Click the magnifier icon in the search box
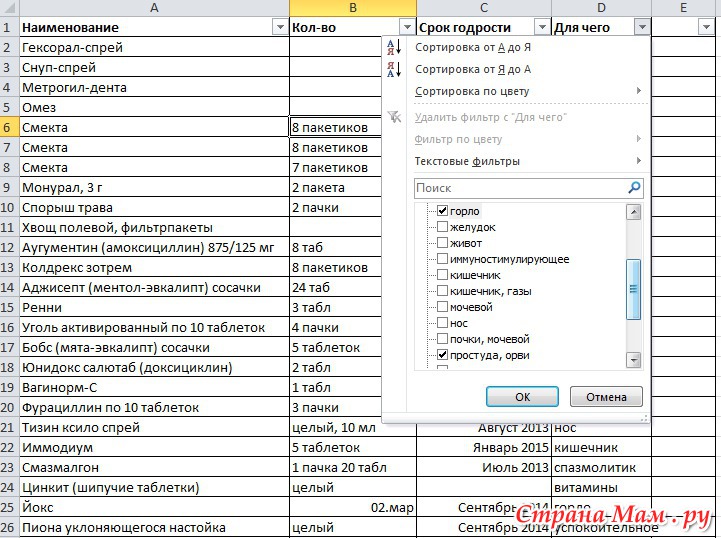The image size is (721, 538). 634,188
